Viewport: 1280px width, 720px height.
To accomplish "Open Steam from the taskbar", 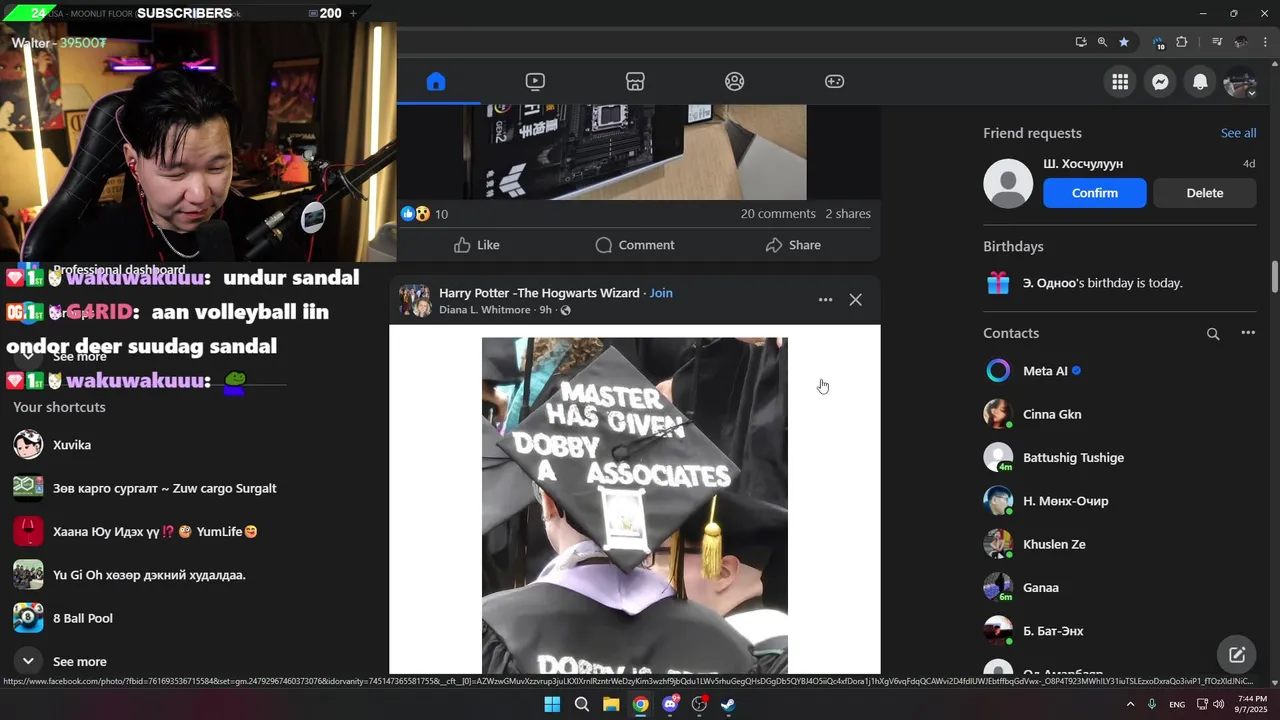I will [729, 705].
